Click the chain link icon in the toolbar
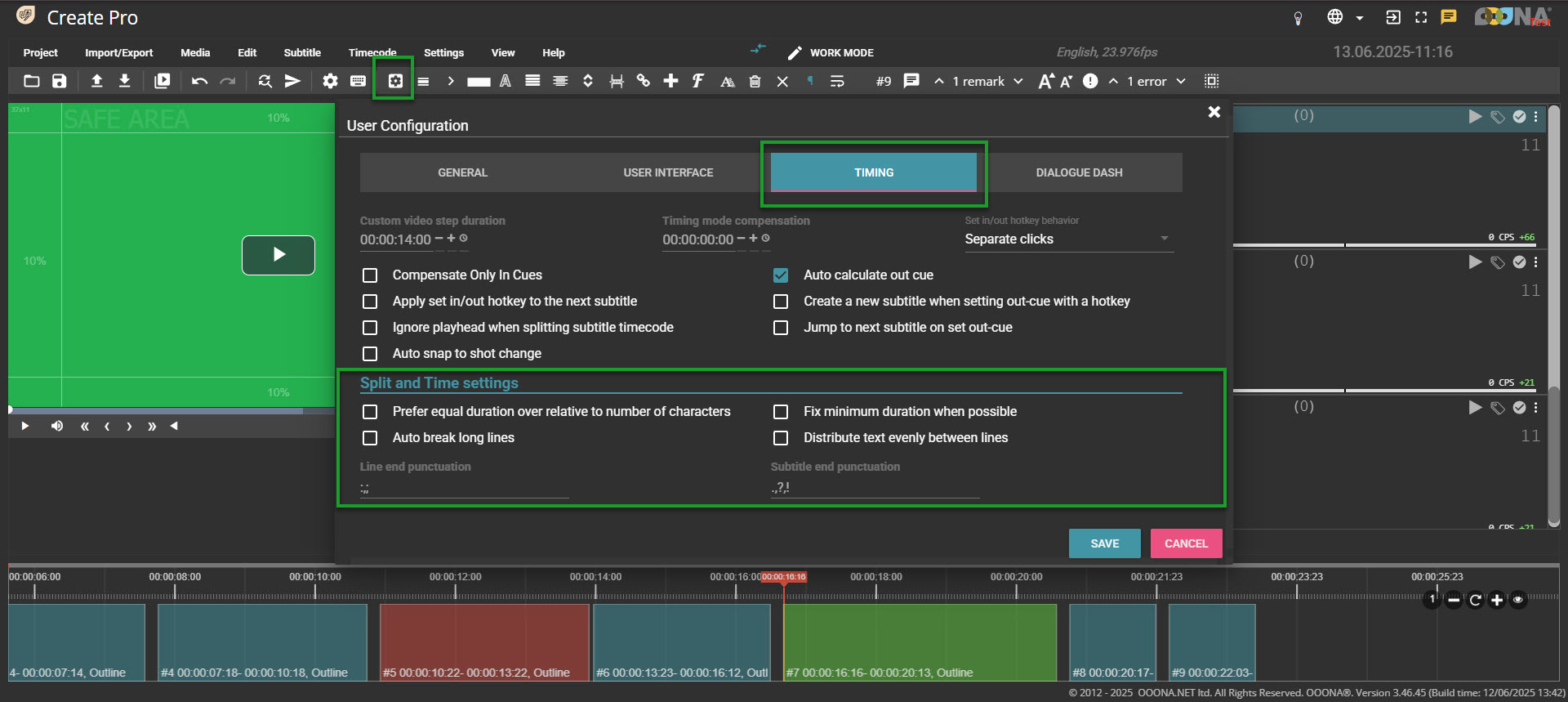1568x702 pixels. [x=644, y=81]
